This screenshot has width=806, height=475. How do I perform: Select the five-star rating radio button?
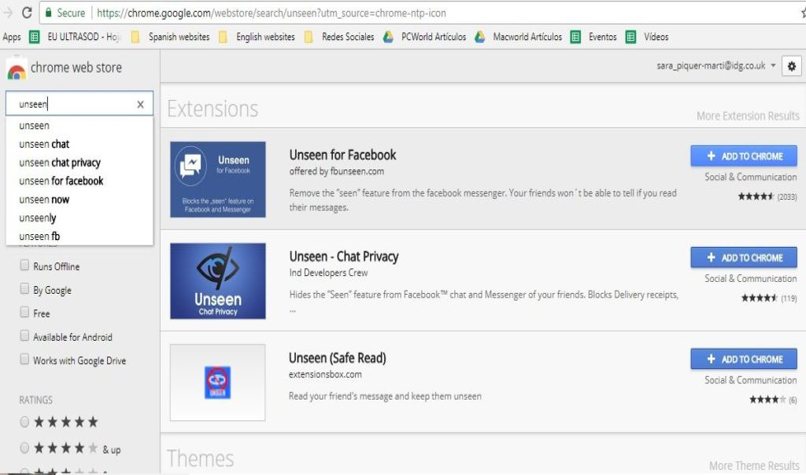[25, 422]
